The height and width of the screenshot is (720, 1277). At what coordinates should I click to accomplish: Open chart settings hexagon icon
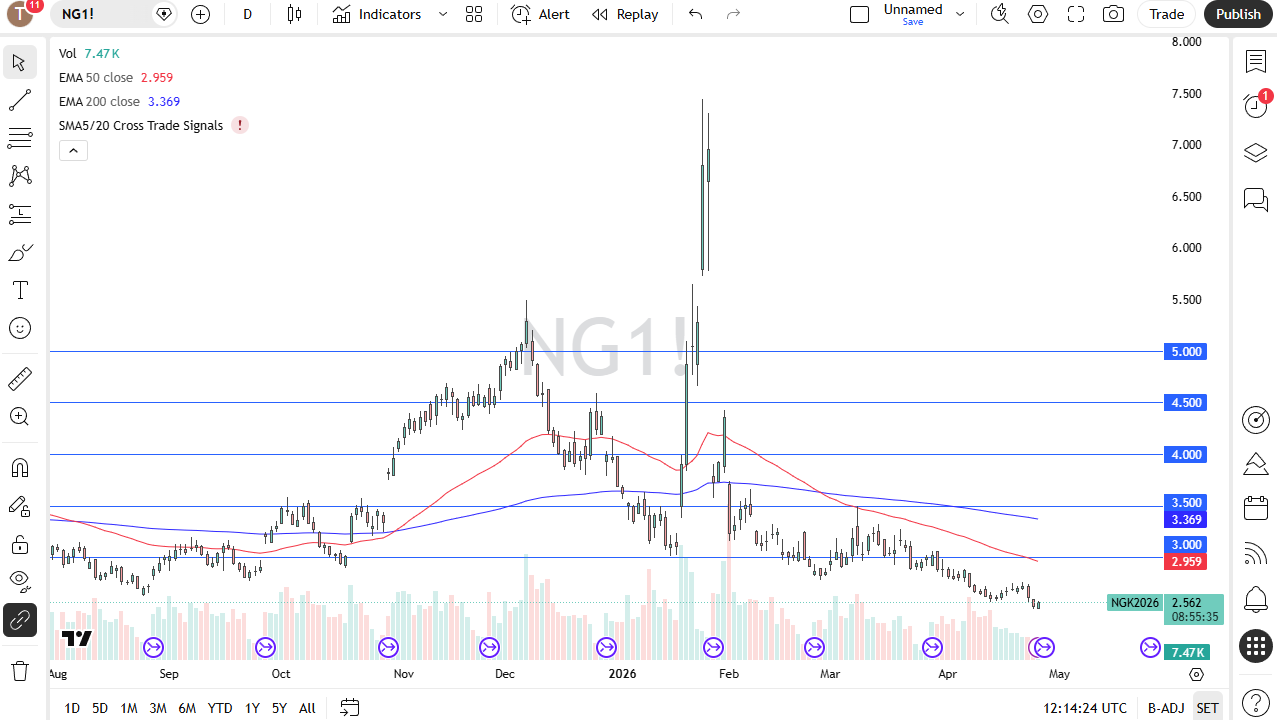pyautogui.click(x=1038, y=14)
